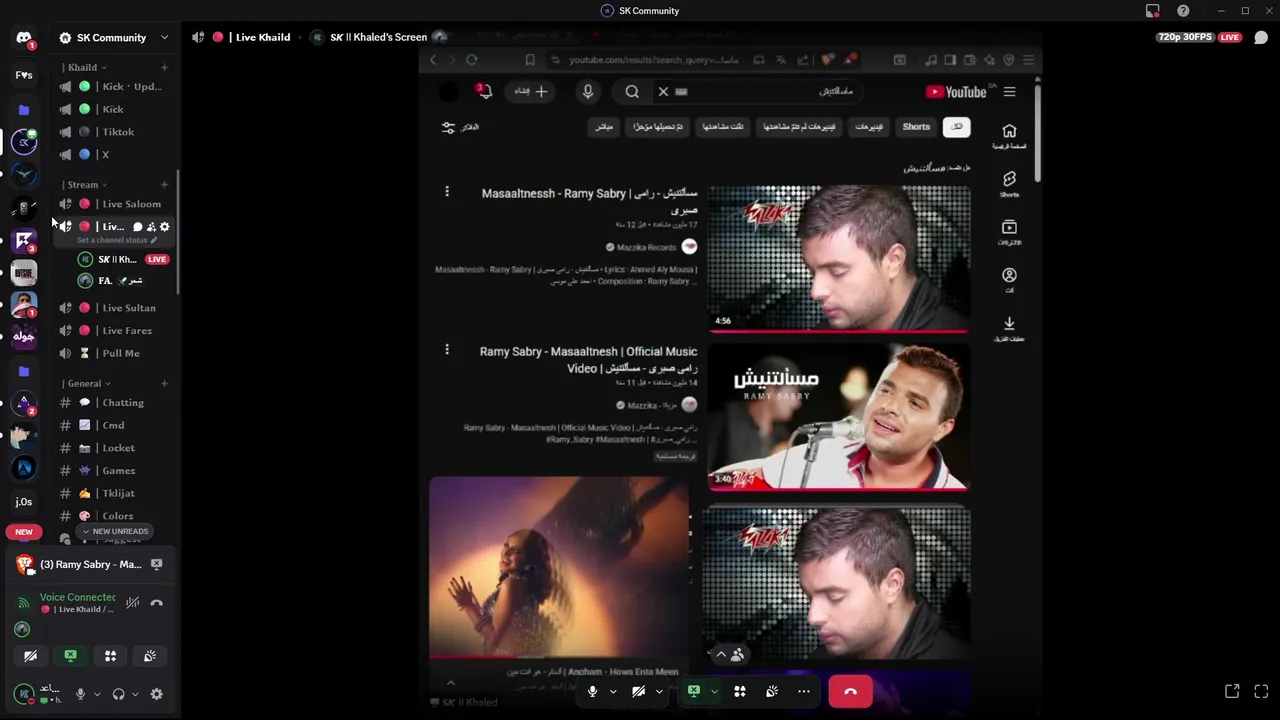Disconnect from voice in left panel
This screenshot has width=1280, height=720.
click(x=157, y=603)
